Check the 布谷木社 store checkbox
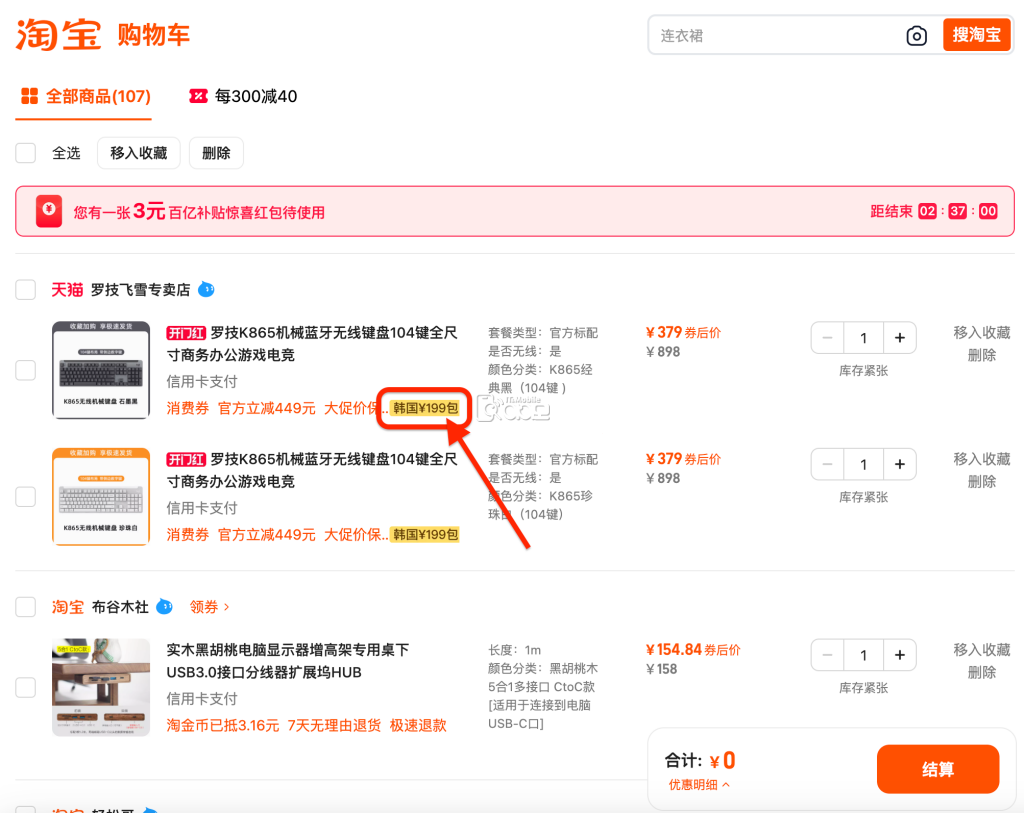 click(x=25, y=607)
